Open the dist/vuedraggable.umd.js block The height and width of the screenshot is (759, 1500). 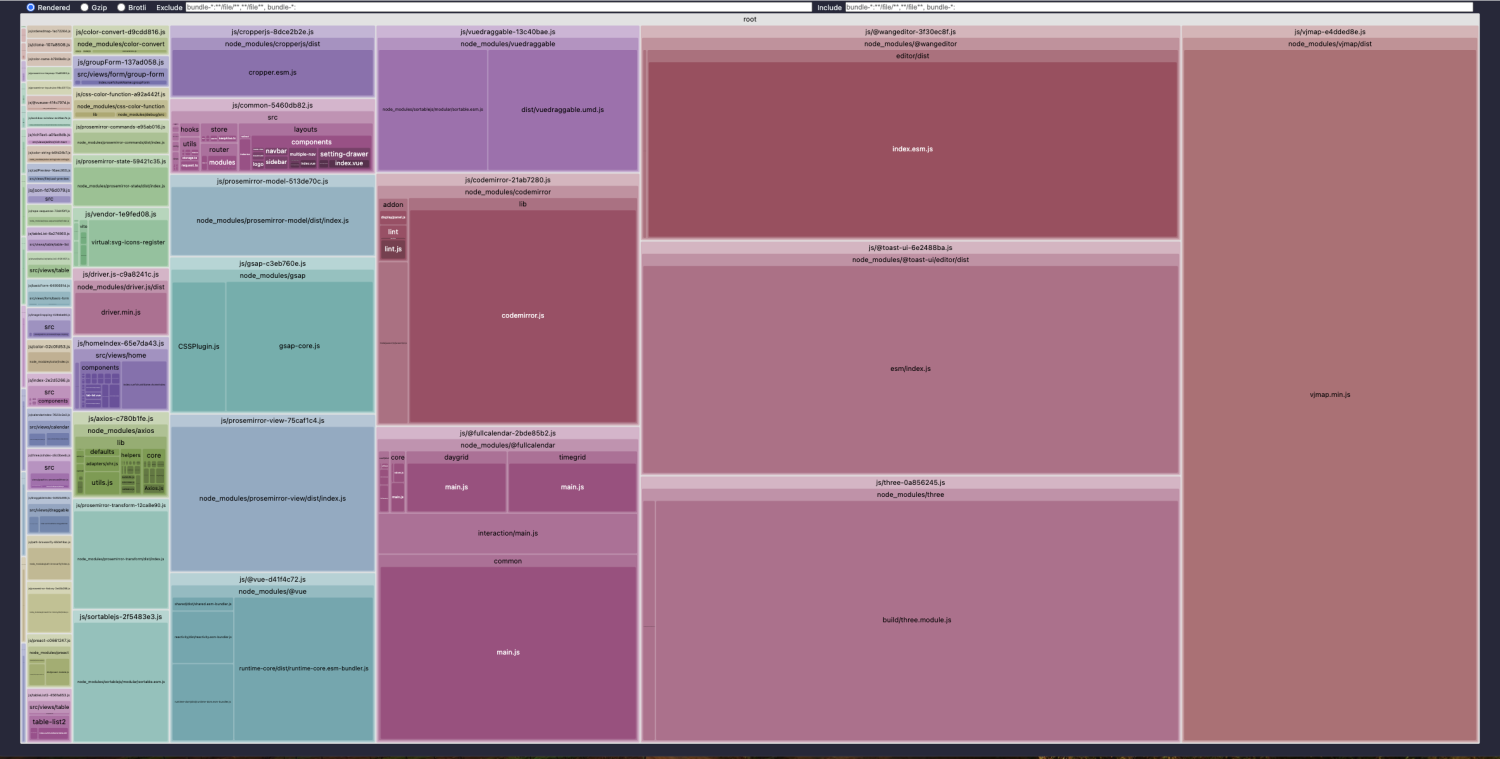[x=562, y=110]
